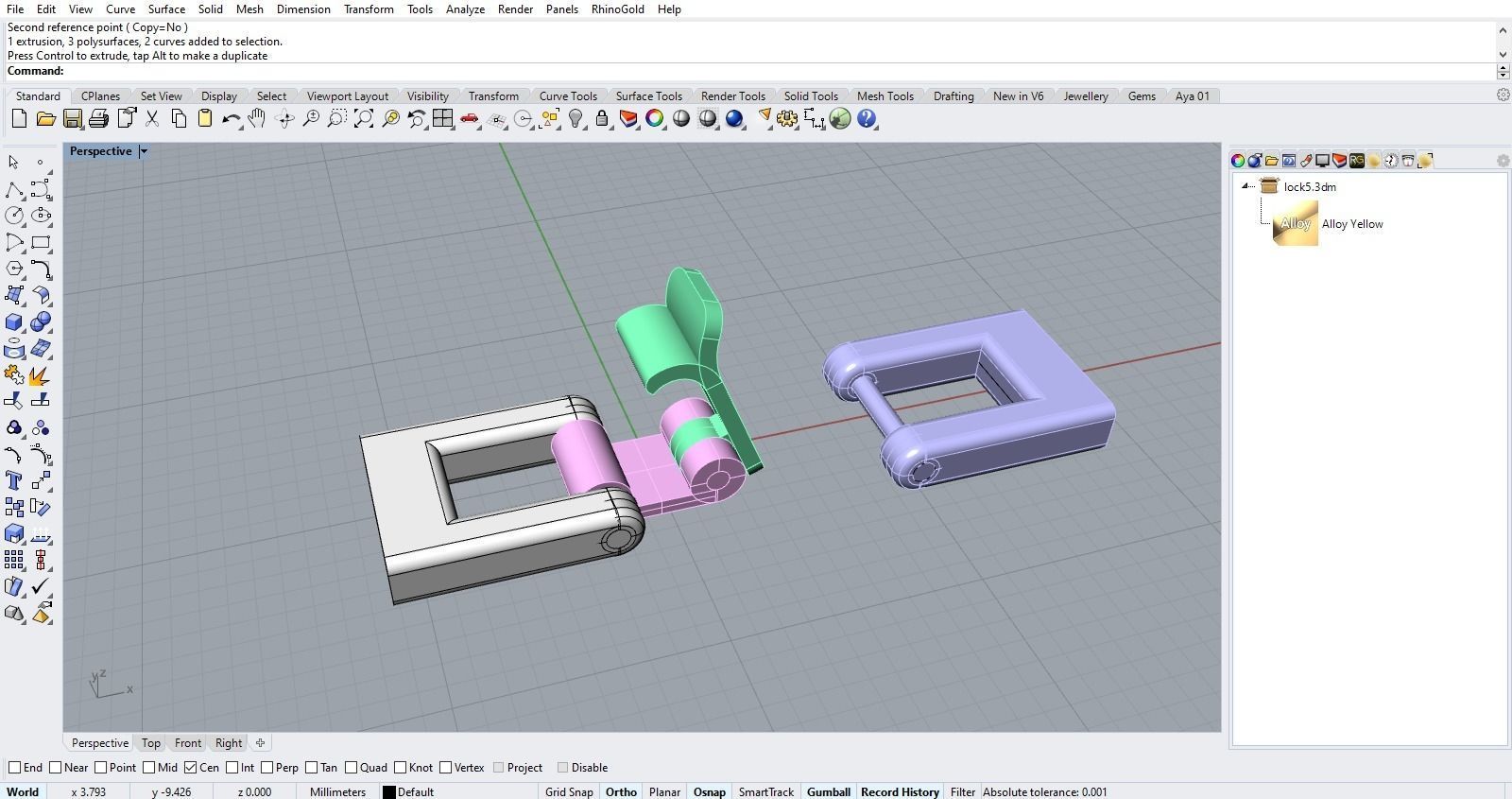Viewport: 1512px width, 799px height.
Task: Click the black Default layer color swatch
Action: click(388, 792)
